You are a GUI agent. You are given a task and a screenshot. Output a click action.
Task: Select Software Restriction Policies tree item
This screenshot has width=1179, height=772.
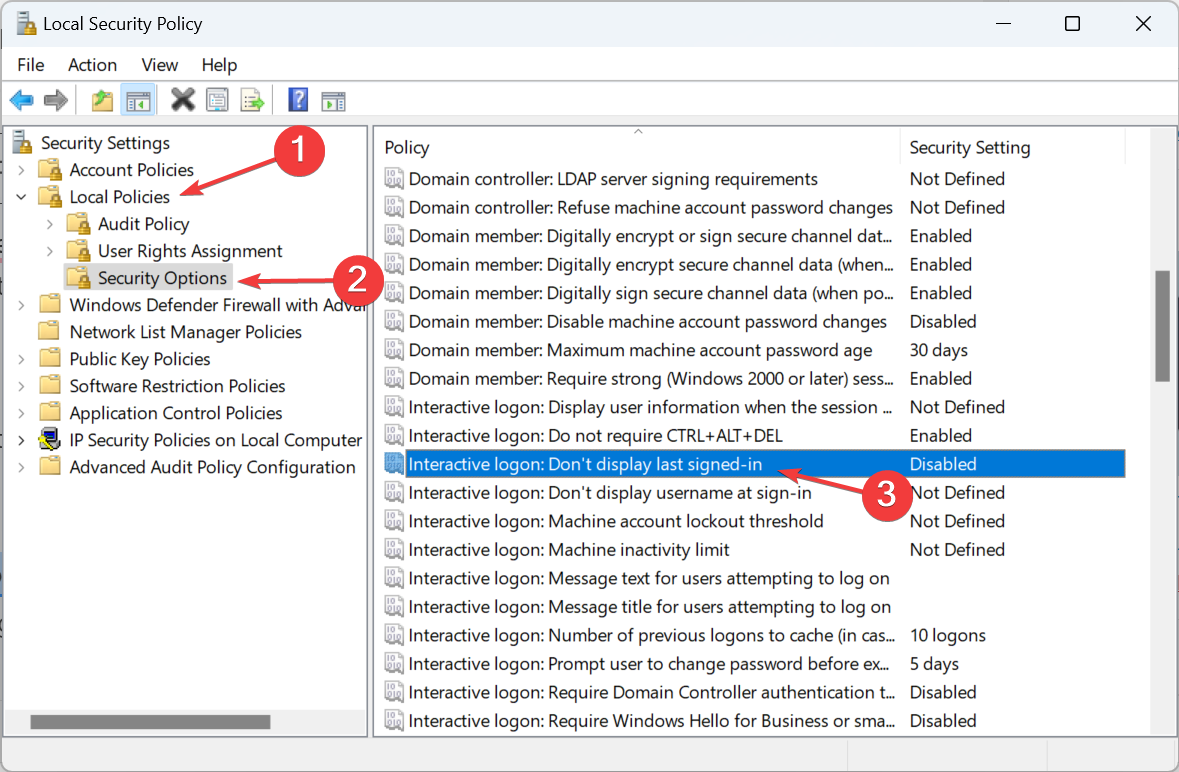click(x=177, y=386)
